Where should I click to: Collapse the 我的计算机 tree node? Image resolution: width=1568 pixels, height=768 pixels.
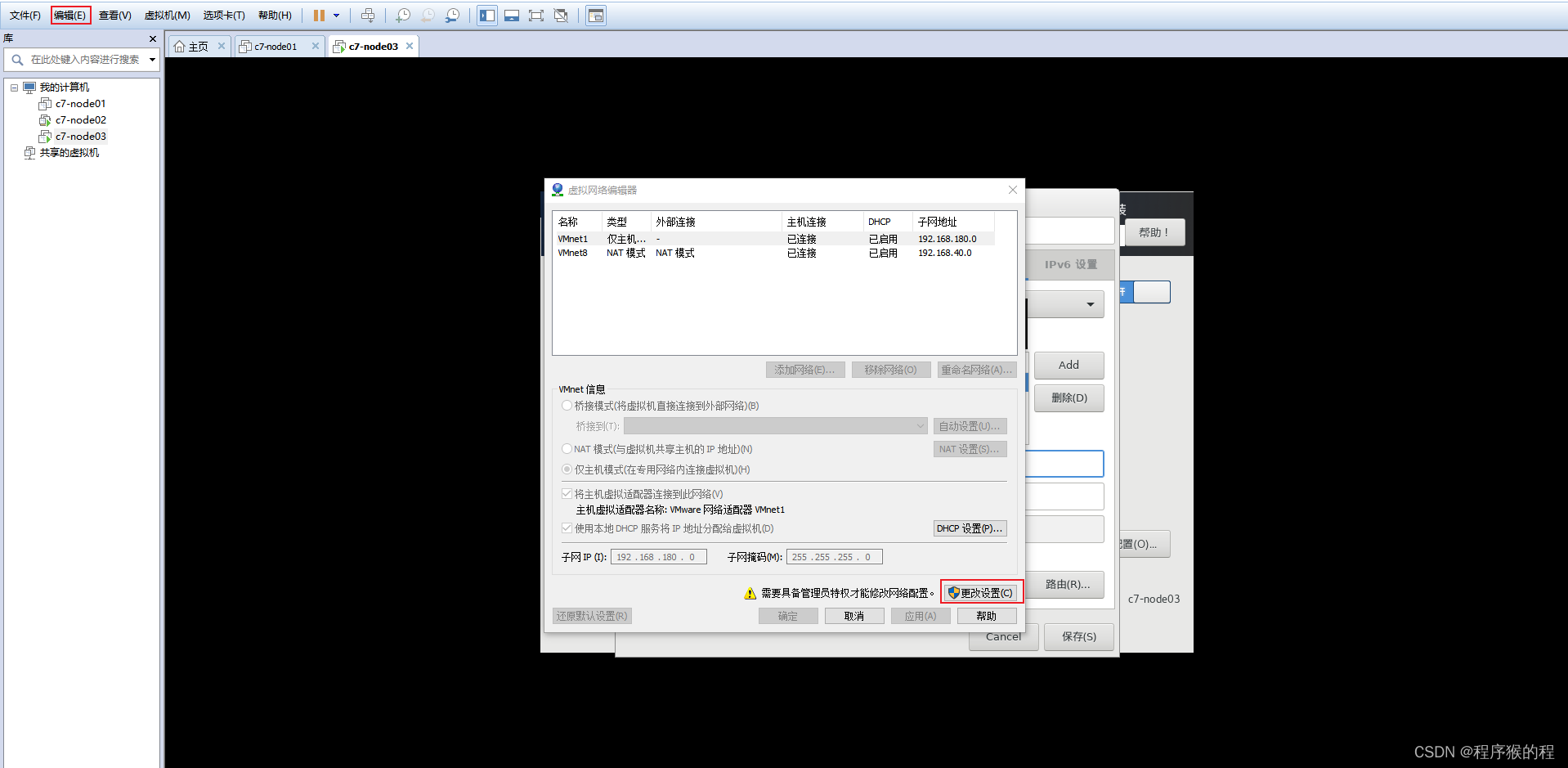[14, 88]
